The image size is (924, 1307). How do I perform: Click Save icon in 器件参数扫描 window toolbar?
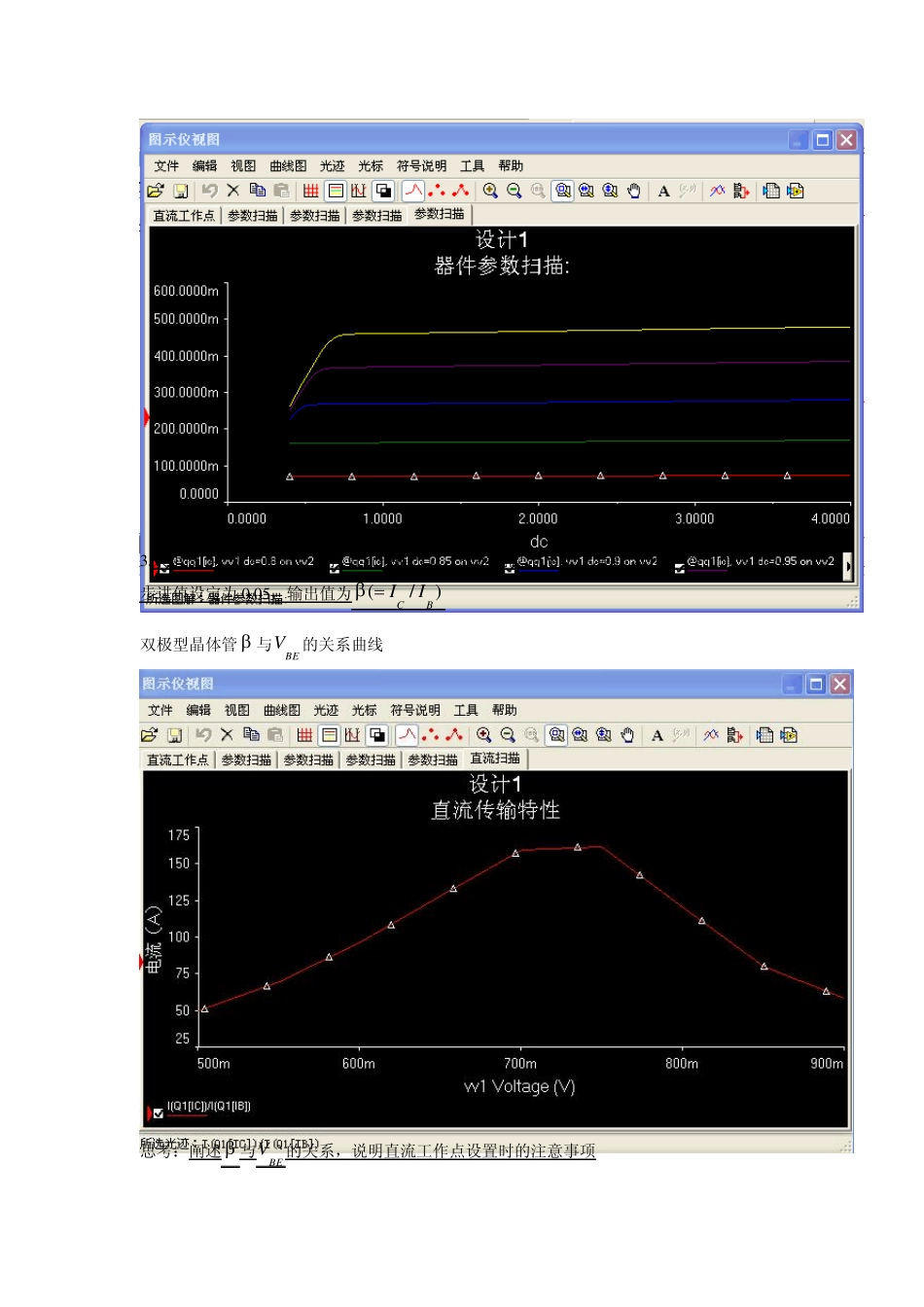coord(180,191)
